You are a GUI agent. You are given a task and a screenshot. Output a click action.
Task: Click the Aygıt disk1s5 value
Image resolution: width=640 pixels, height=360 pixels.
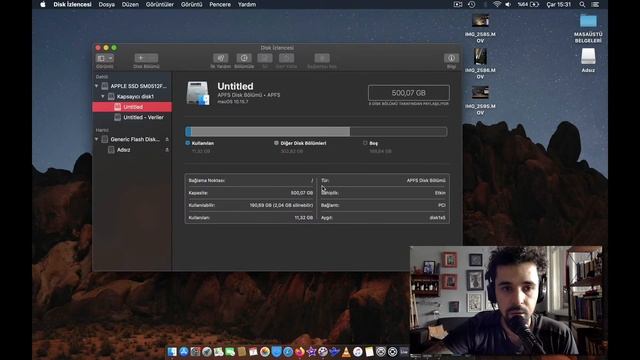click(x=438, y=218)
